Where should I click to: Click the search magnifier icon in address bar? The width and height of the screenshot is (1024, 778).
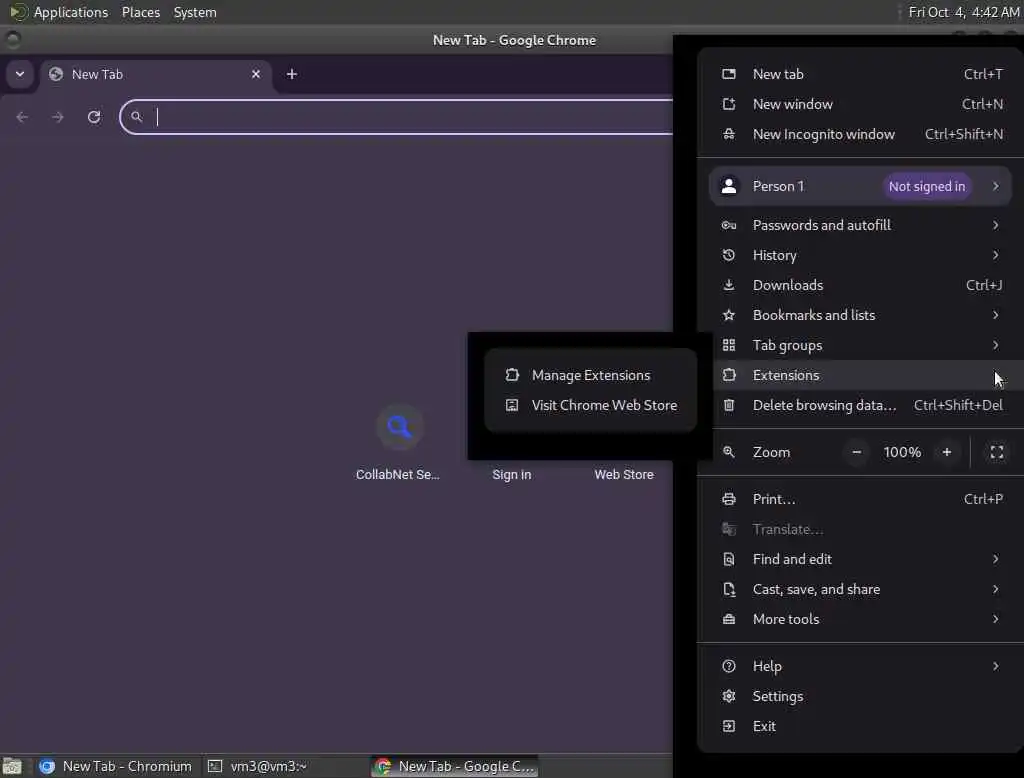point(136,117)
